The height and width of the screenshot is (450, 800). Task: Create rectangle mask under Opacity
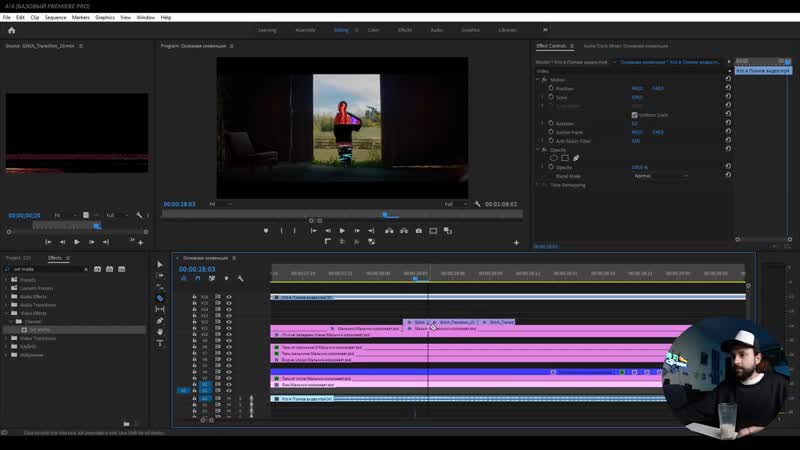pos(565,158)
